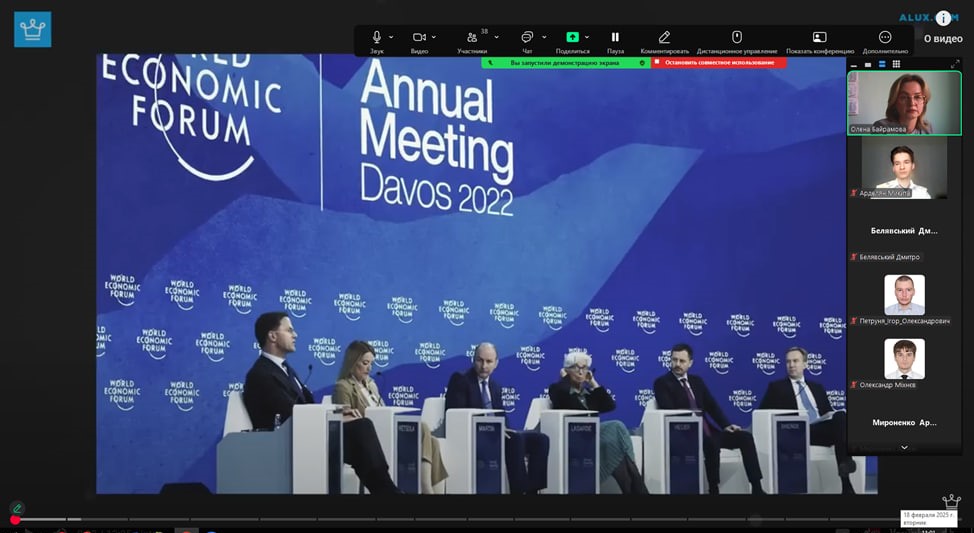Click muted mic icon beside Олександр Міхнєв

[x=853, y=385]
